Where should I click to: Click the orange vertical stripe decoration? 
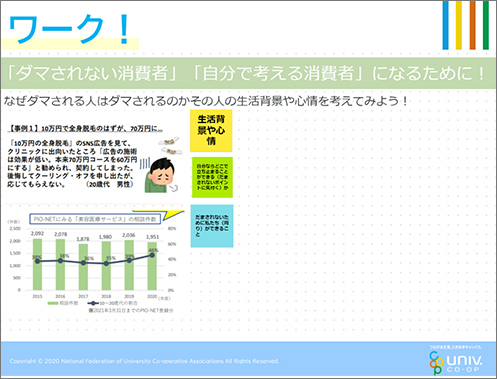[x=472, y=25]
